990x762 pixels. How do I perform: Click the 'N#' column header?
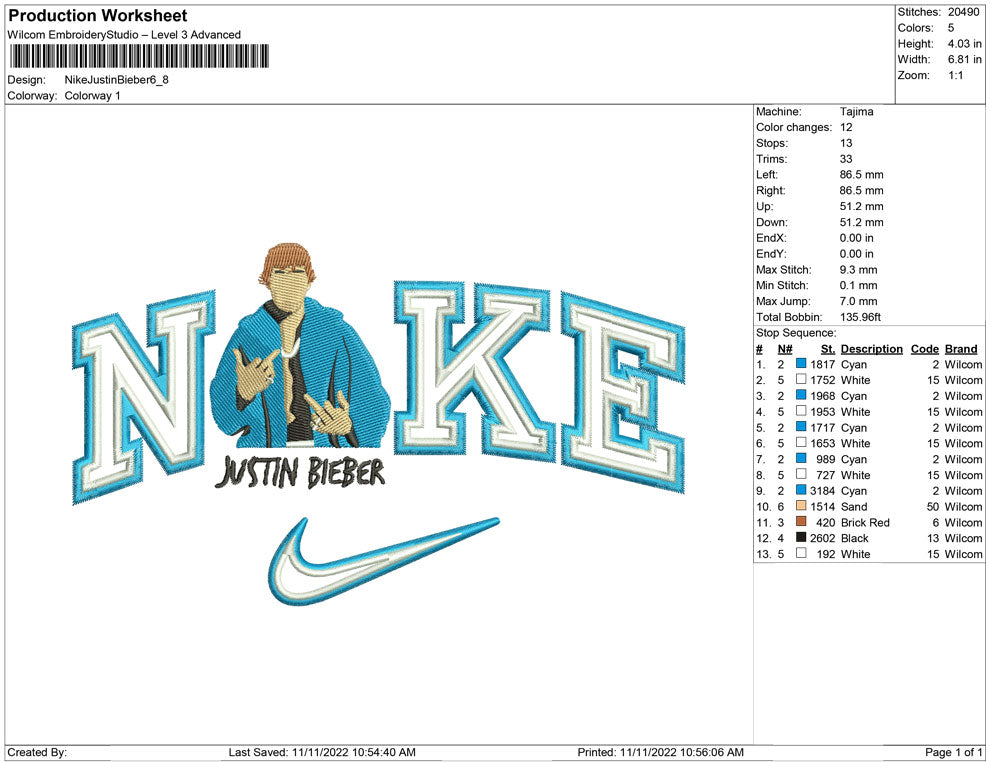(785, 348)
